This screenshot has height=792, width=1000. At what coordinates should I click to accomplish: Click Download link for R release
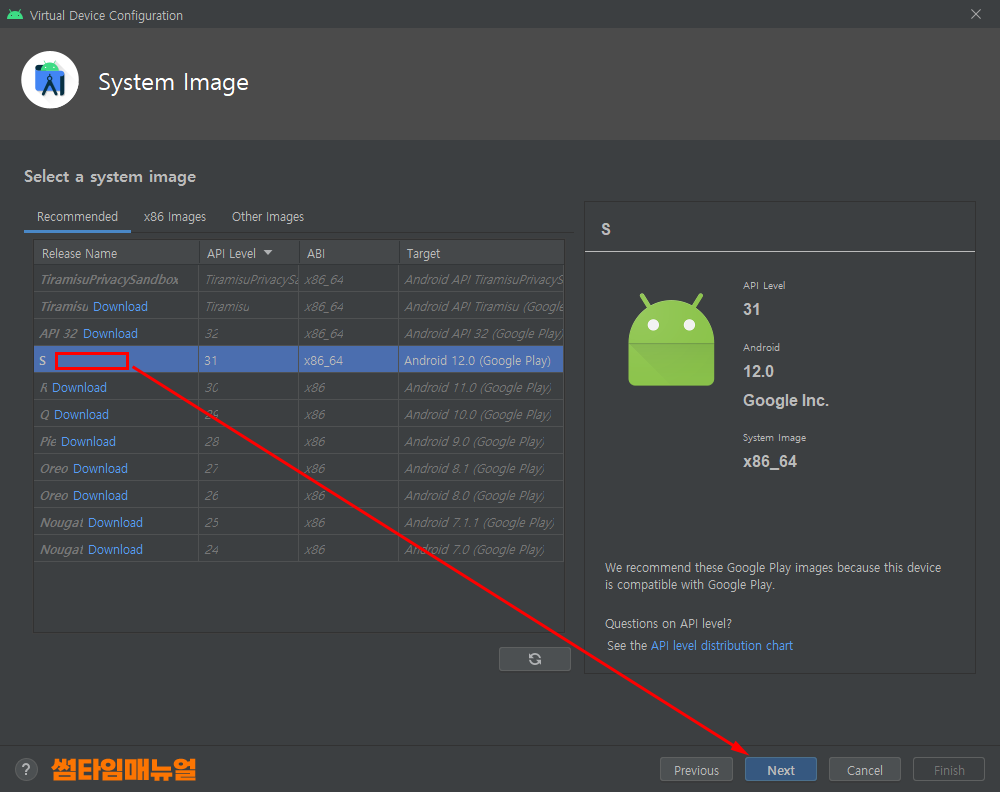[x=79, y=388]
